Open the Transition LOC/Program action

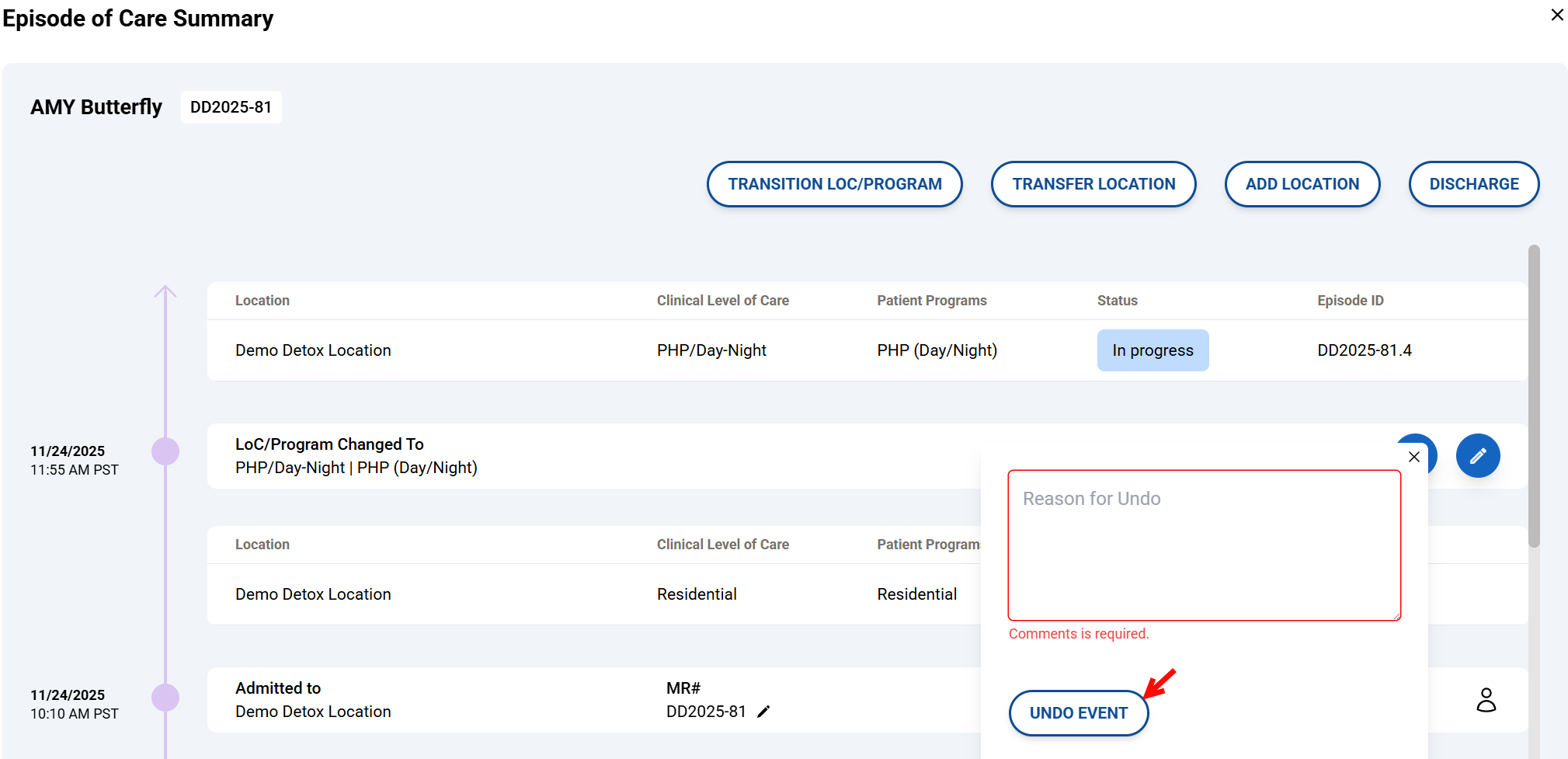(834, 184)
